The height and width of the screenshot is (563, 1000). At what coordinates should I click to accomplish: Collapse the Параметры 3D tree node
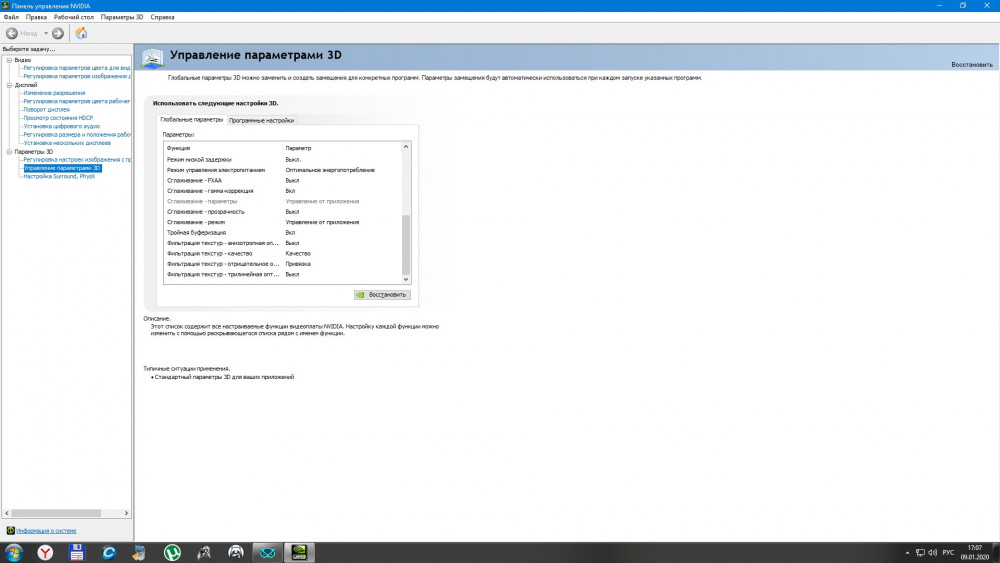tap(9, 152)
